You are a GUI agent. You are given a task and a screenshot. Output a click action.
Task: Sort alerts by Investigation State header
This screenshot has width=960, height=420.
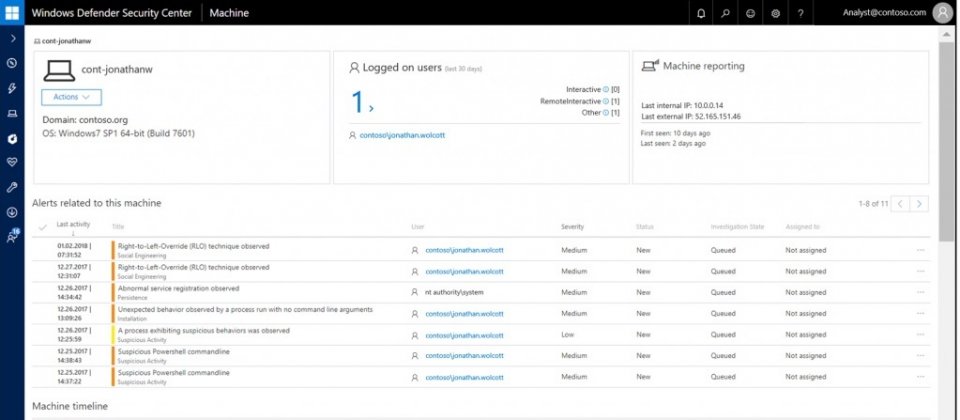737,227
